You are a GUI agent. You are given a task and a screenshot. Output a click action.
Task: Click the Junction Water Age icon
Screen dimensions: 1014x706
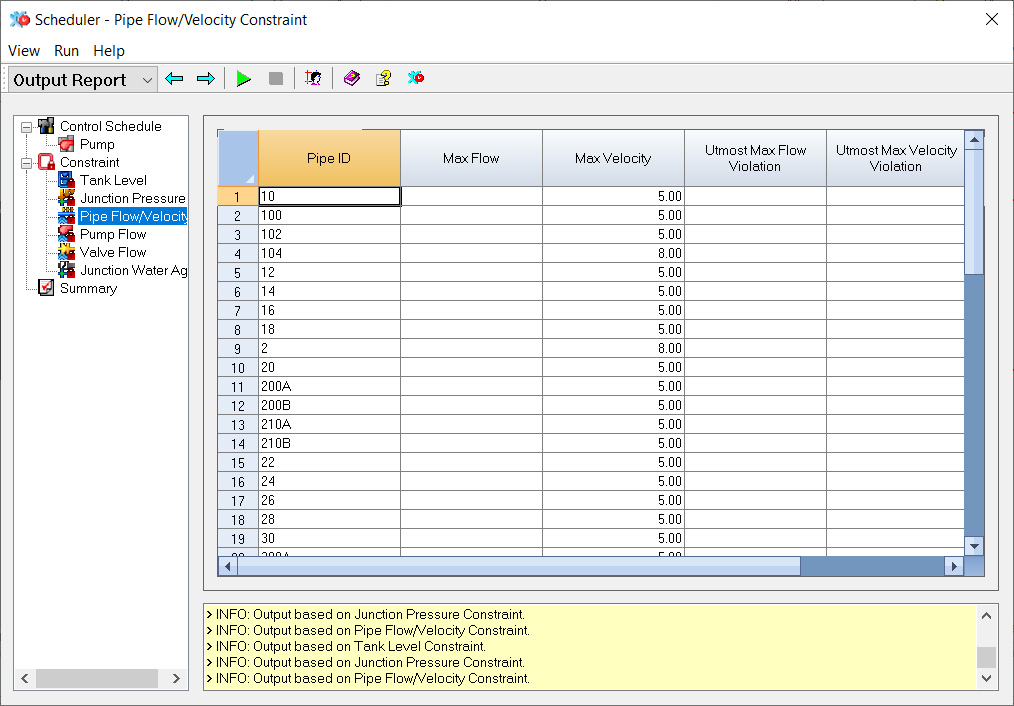(x=66, y=270)
